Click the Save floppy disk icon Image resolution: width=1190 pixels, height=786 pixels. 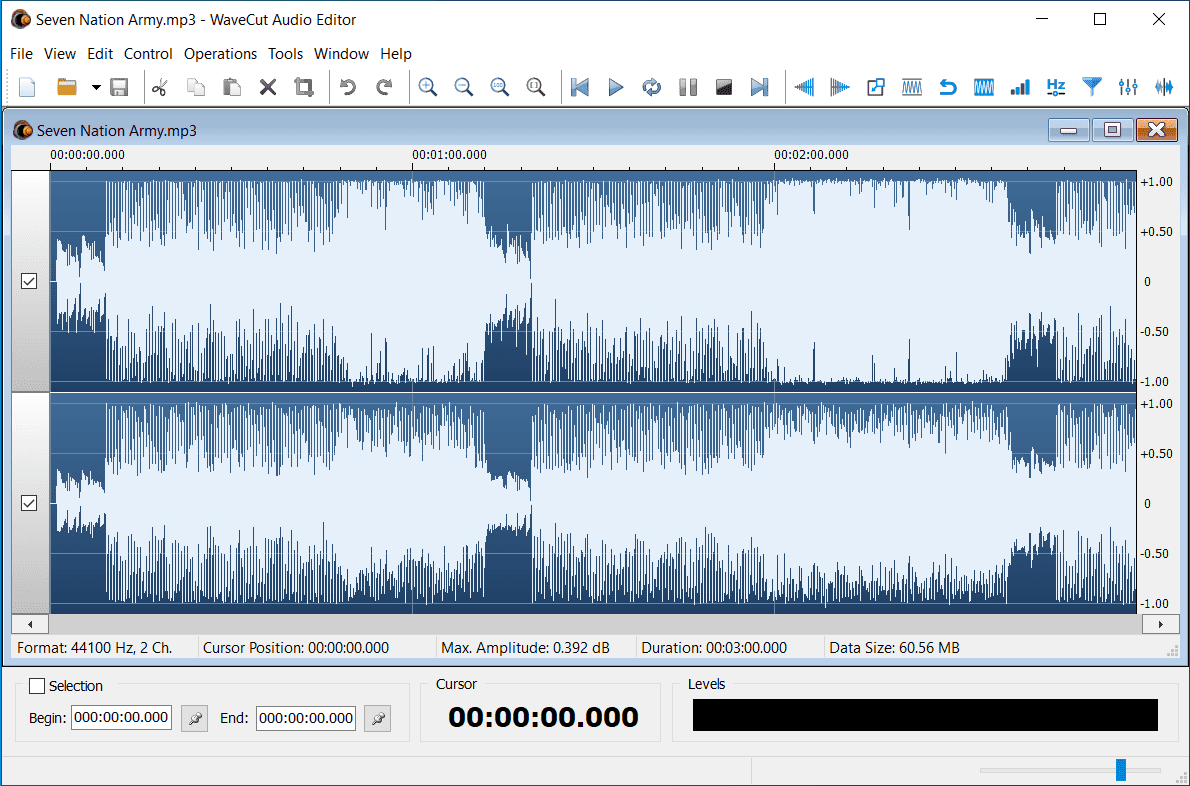point(119,87)
